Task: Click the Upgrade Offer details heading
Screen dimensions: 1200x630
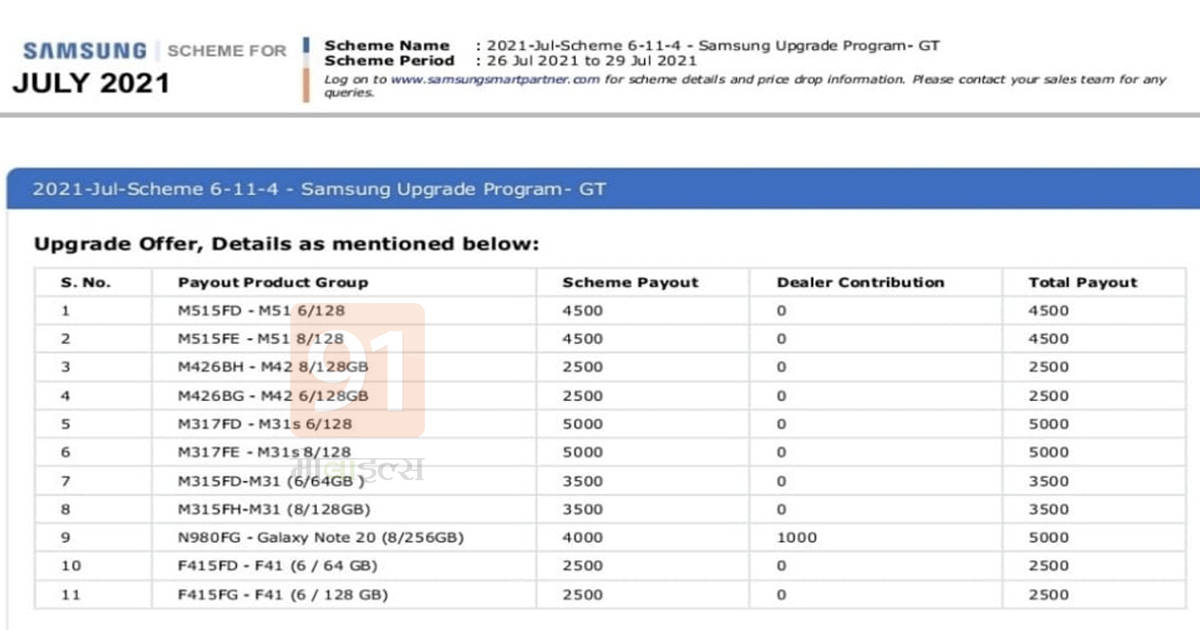Action: point(286,243)
